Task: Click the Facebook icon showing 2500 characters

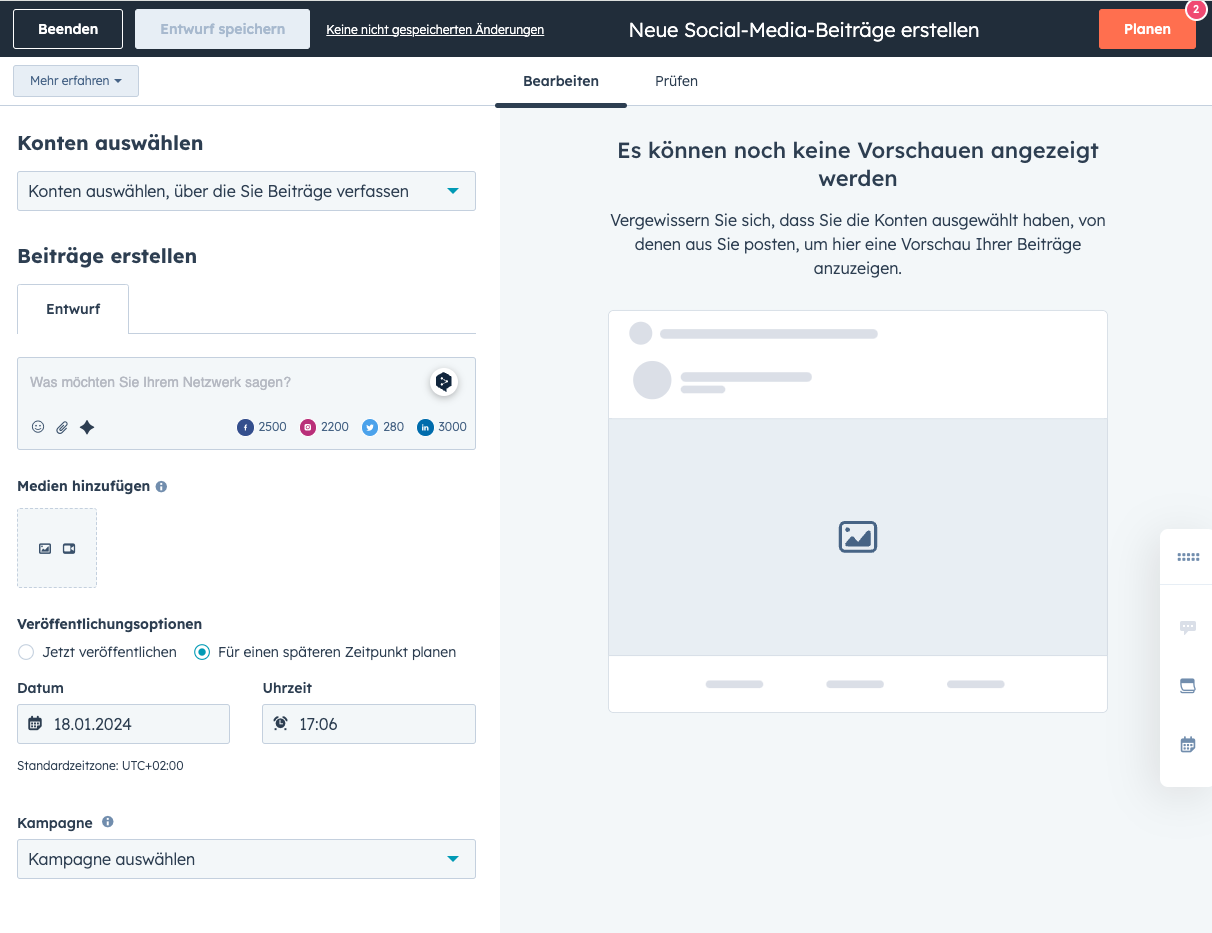Action: point(245,427)
